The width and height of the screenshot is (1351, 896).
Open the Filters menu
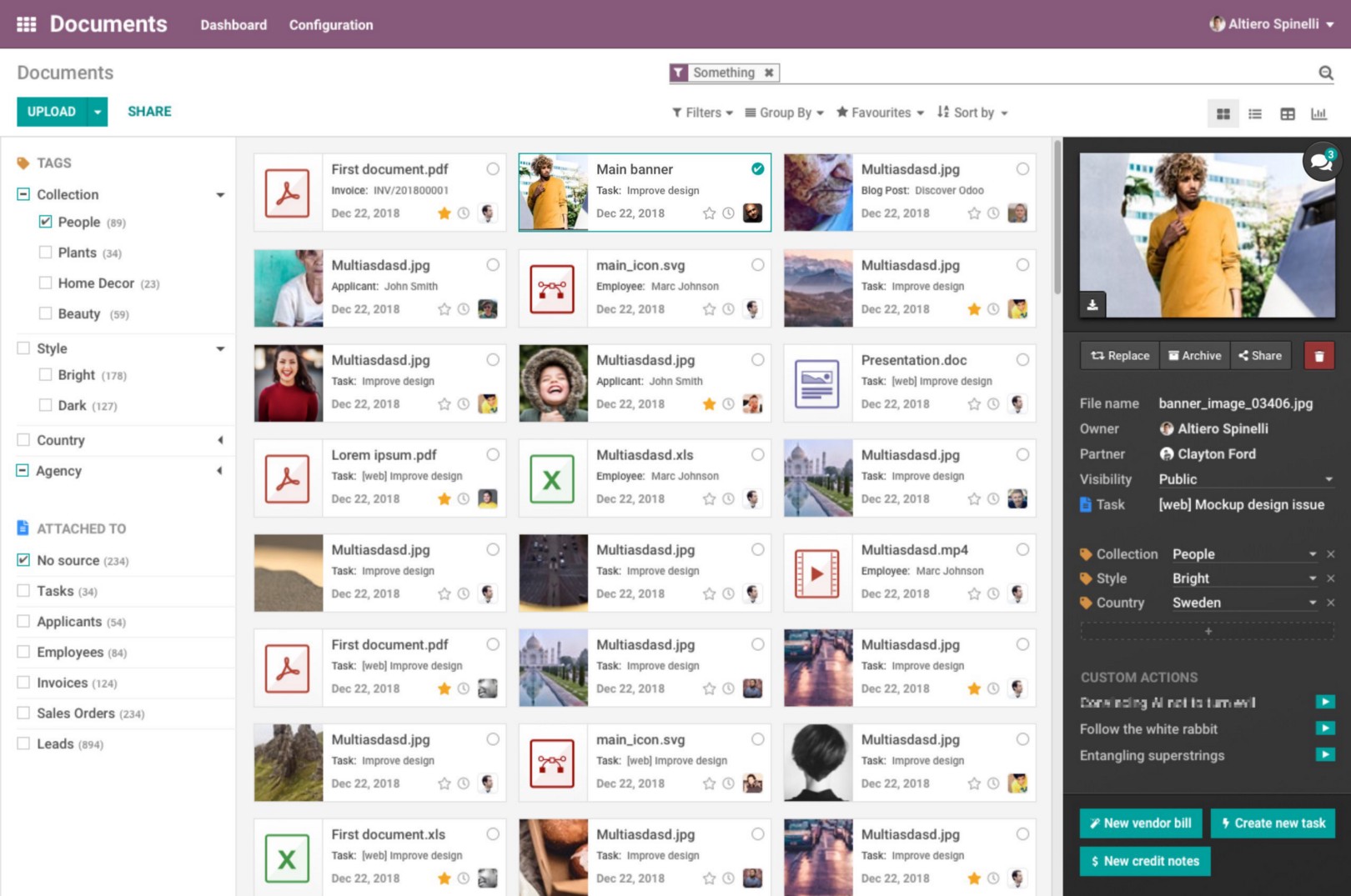(702, 113)
